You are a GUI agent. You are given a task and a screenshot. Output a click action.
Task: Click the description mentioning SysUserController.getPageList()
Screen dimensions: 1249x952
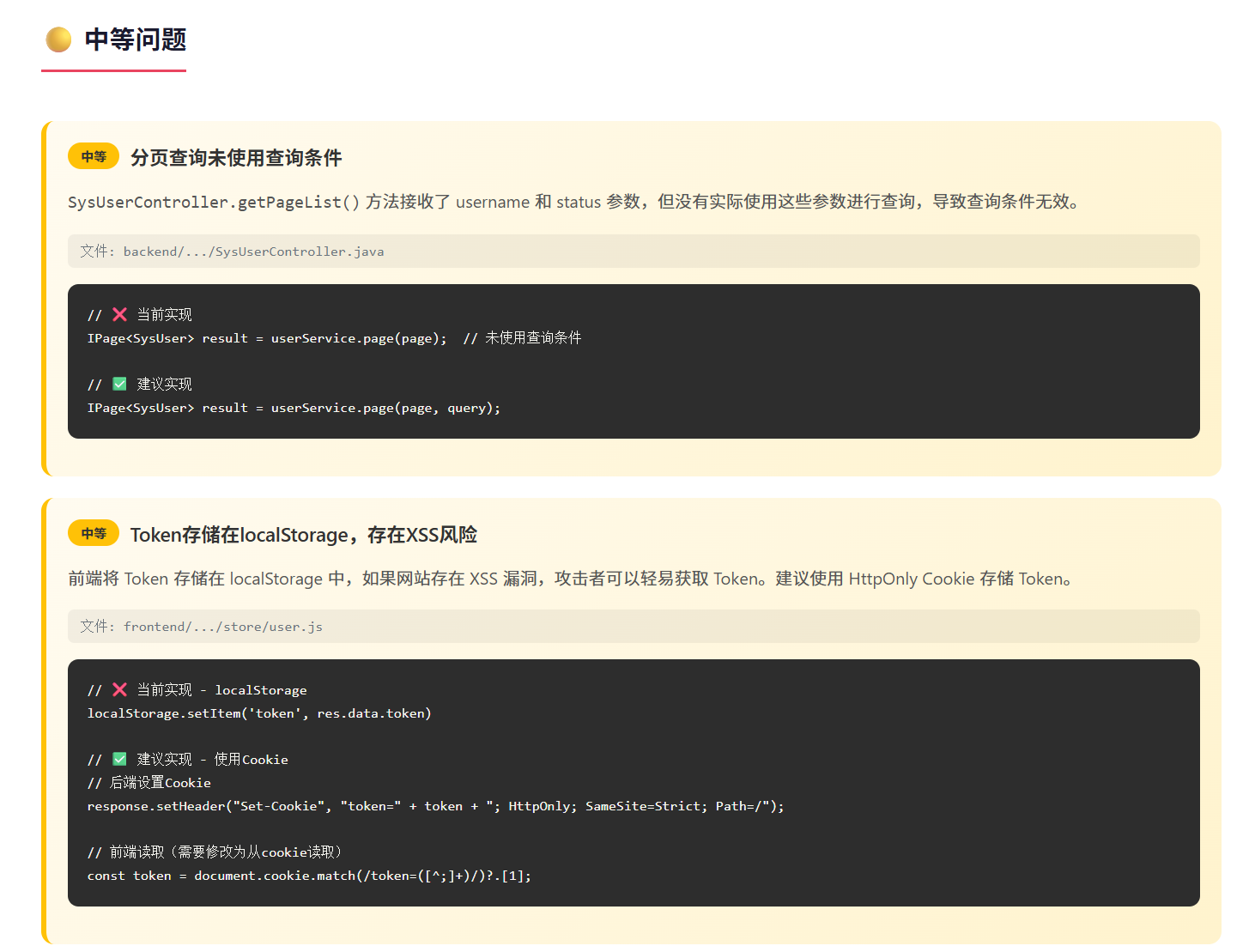pos(573,202)
